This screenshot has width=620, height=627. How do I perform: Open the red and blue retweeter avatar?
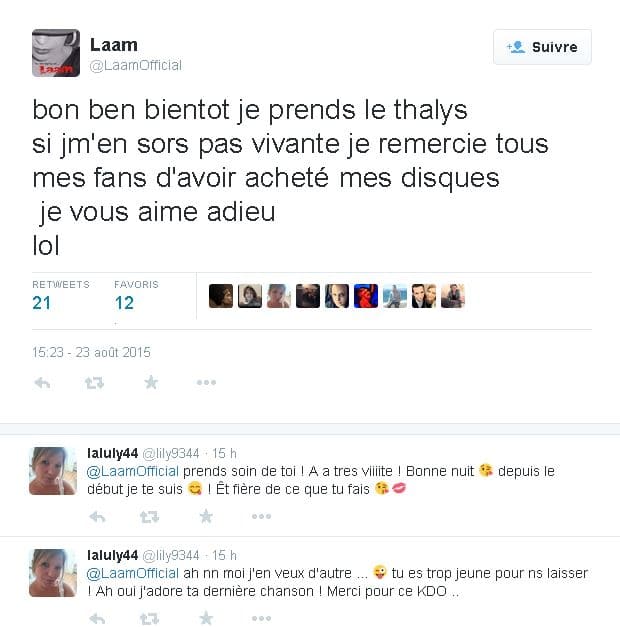(x=366, y=296)
